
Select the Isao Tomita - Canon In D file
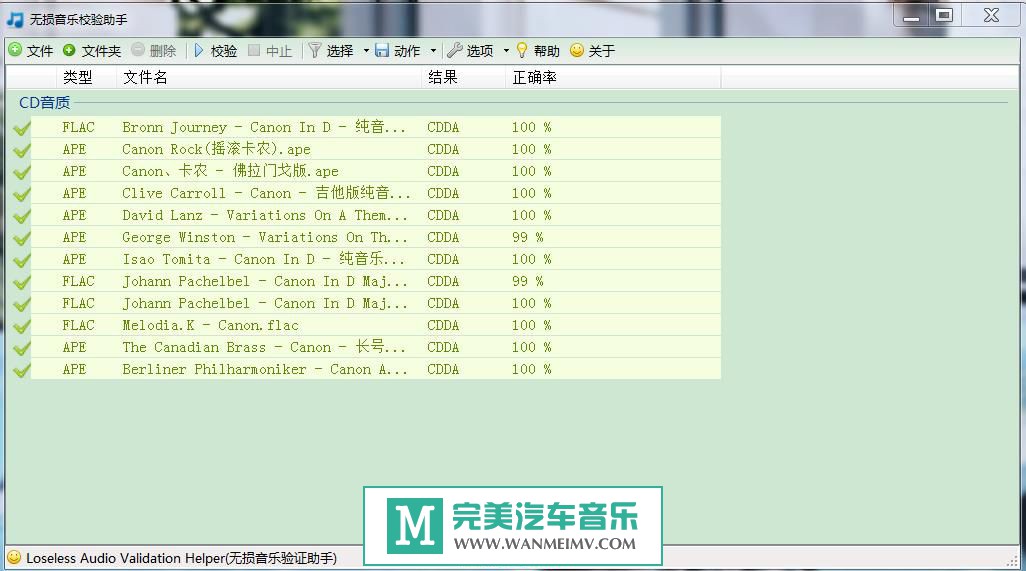tap(264, 259)
